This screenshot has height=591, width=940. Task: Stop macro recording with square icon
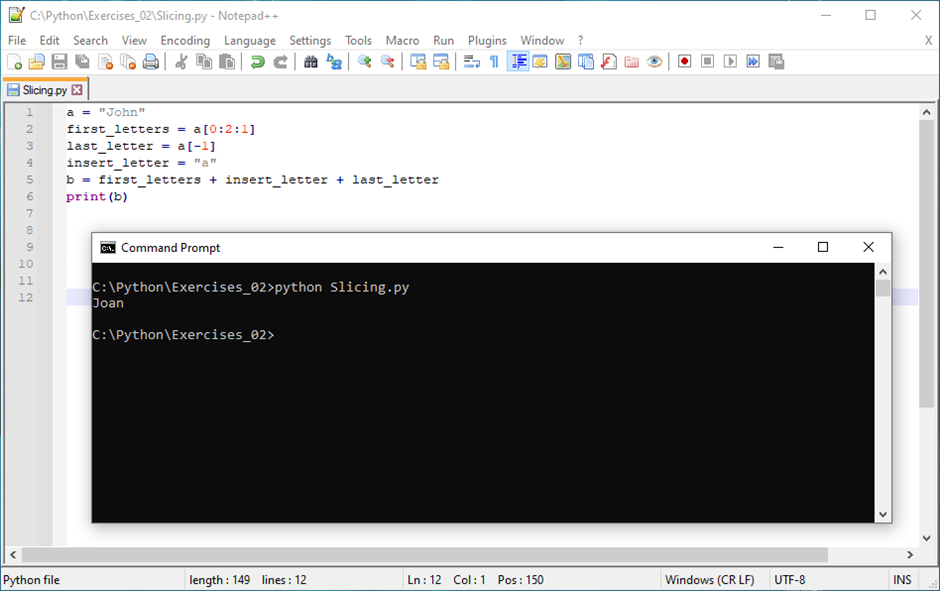(x=707, y=62)
